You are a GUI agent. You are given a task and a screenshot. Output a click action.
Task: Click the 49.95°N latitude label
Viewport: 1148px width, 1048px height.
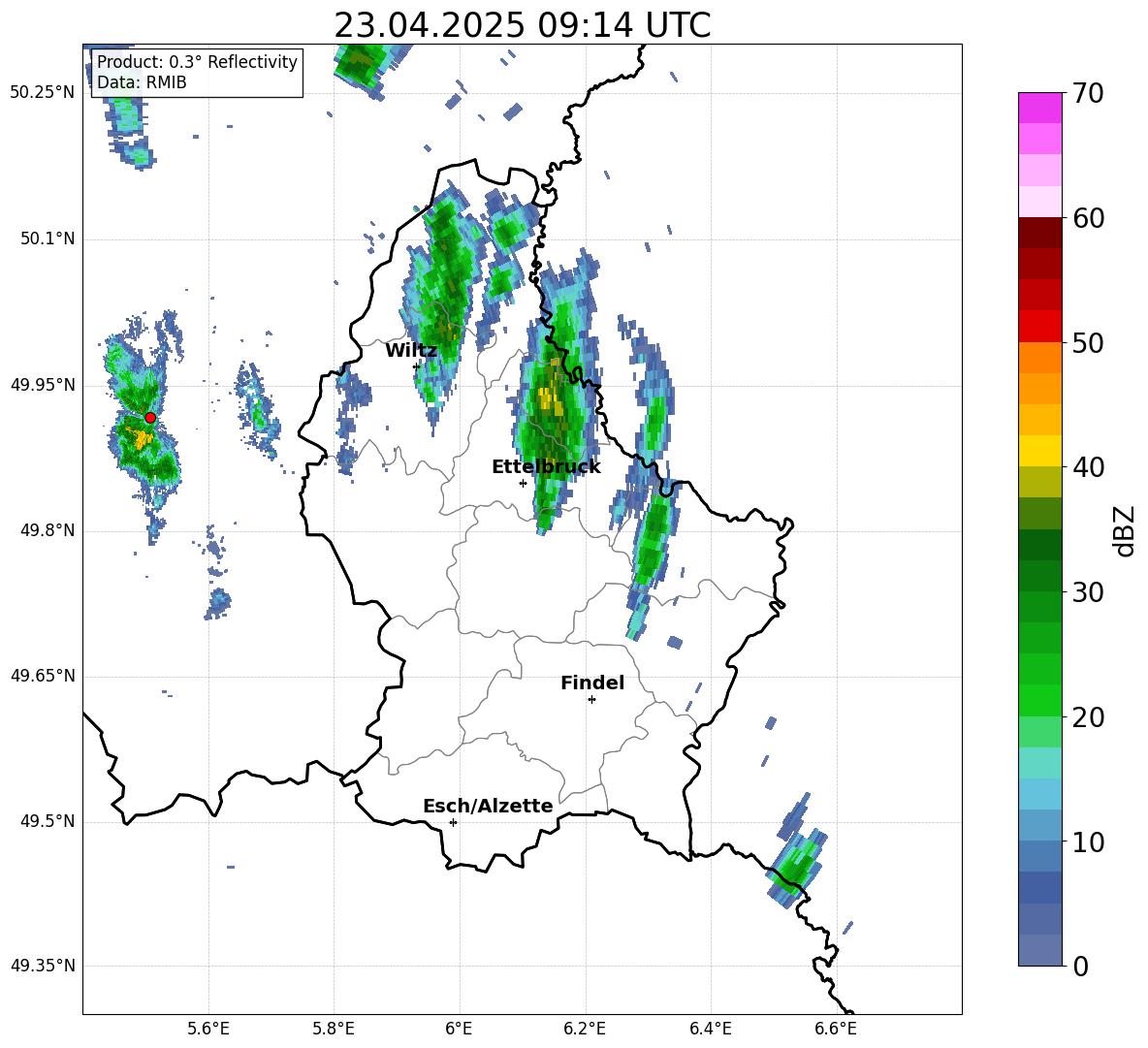pos(43,385)
